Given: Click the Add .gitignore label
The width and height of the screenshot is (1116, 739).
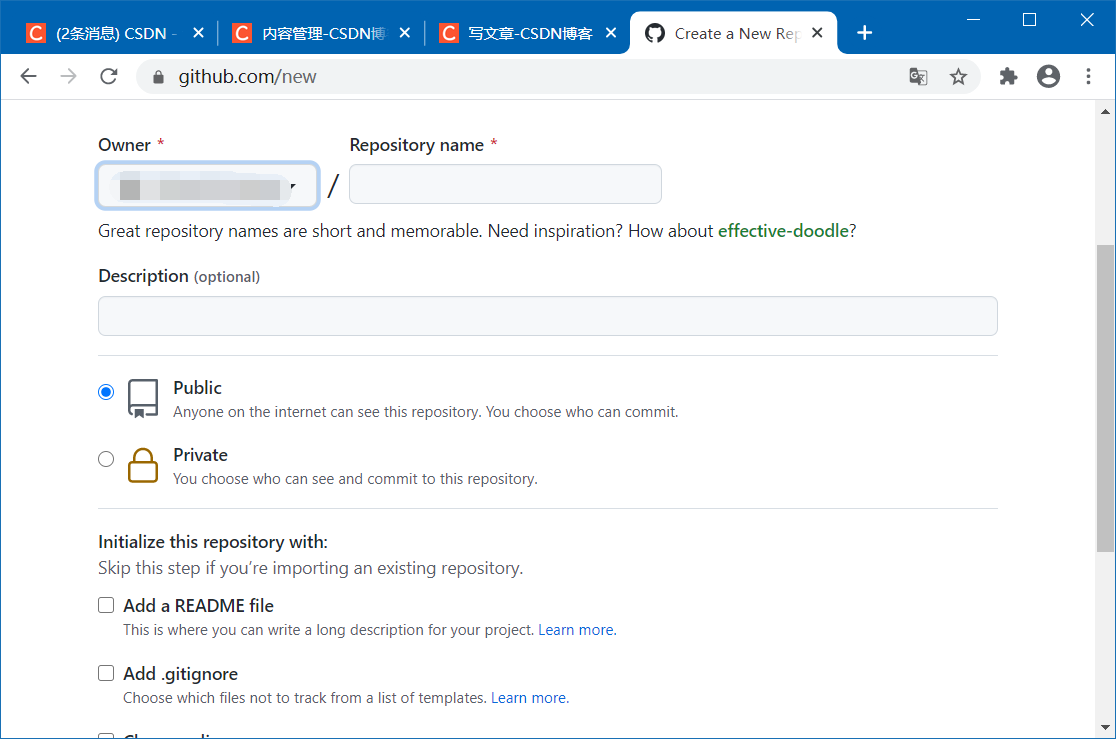Looking at the screenshot, I should point(181,674).
